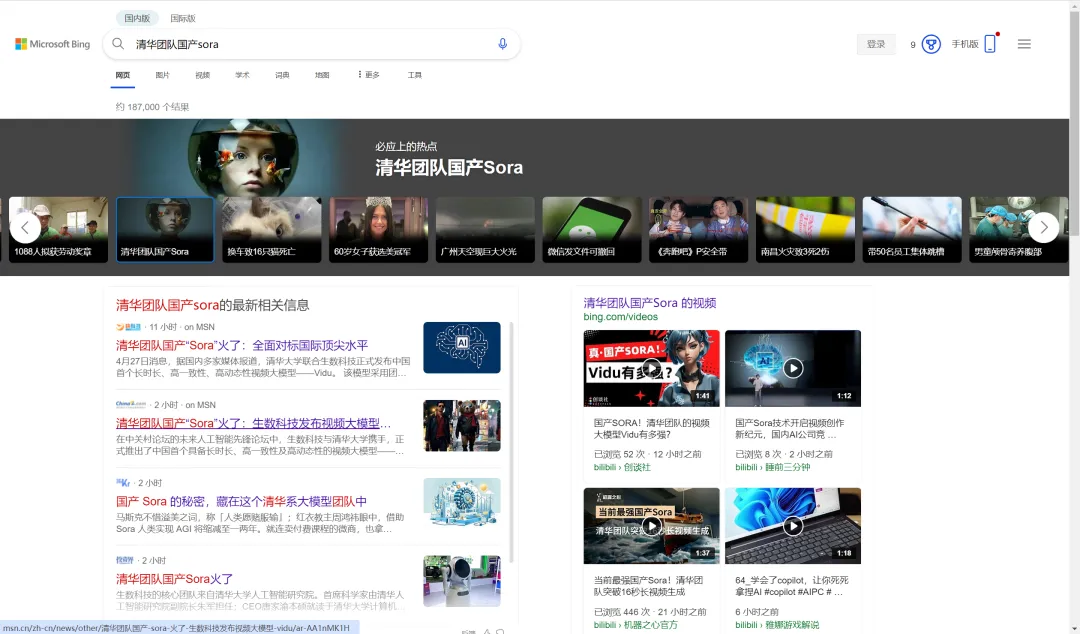Open the Microsoft Rewards medal icon
The height and width of the screenshot is (634, 1080).
pyautogui.click(x=931, y=44)
